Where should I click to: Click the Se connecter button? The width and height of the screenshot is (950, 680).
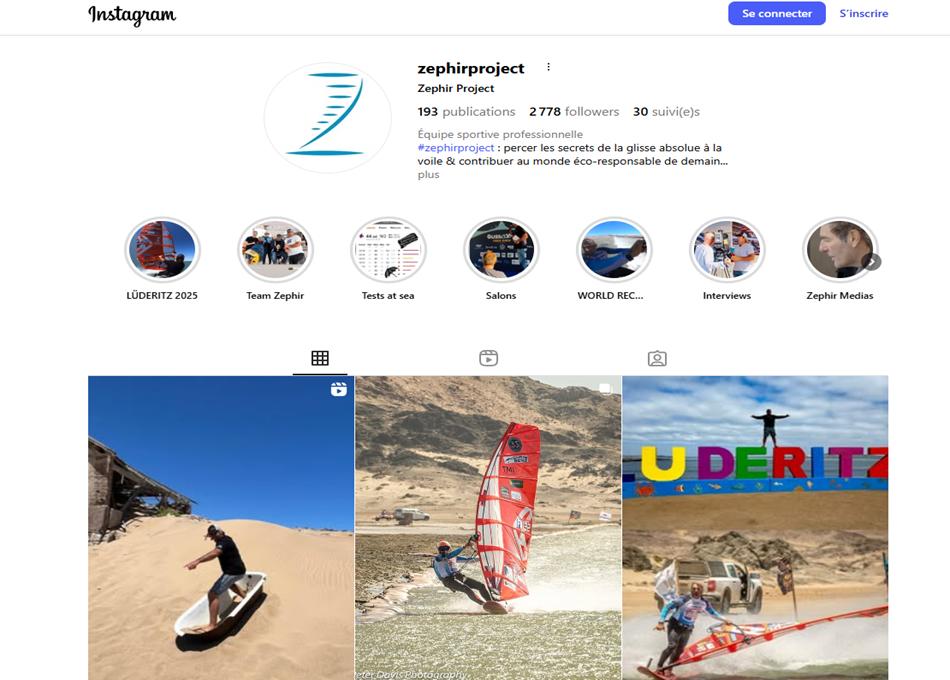pyautogui.click(x=777, y=13)
